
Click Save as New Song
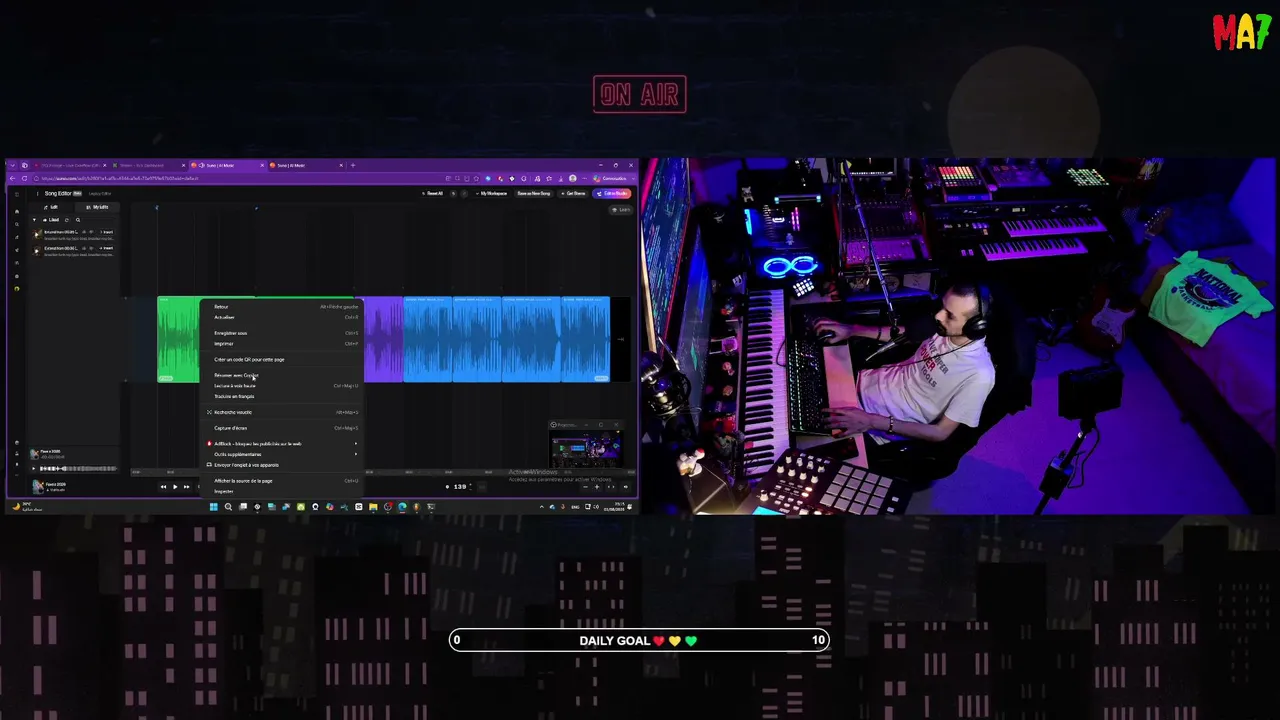click(534, 193)
